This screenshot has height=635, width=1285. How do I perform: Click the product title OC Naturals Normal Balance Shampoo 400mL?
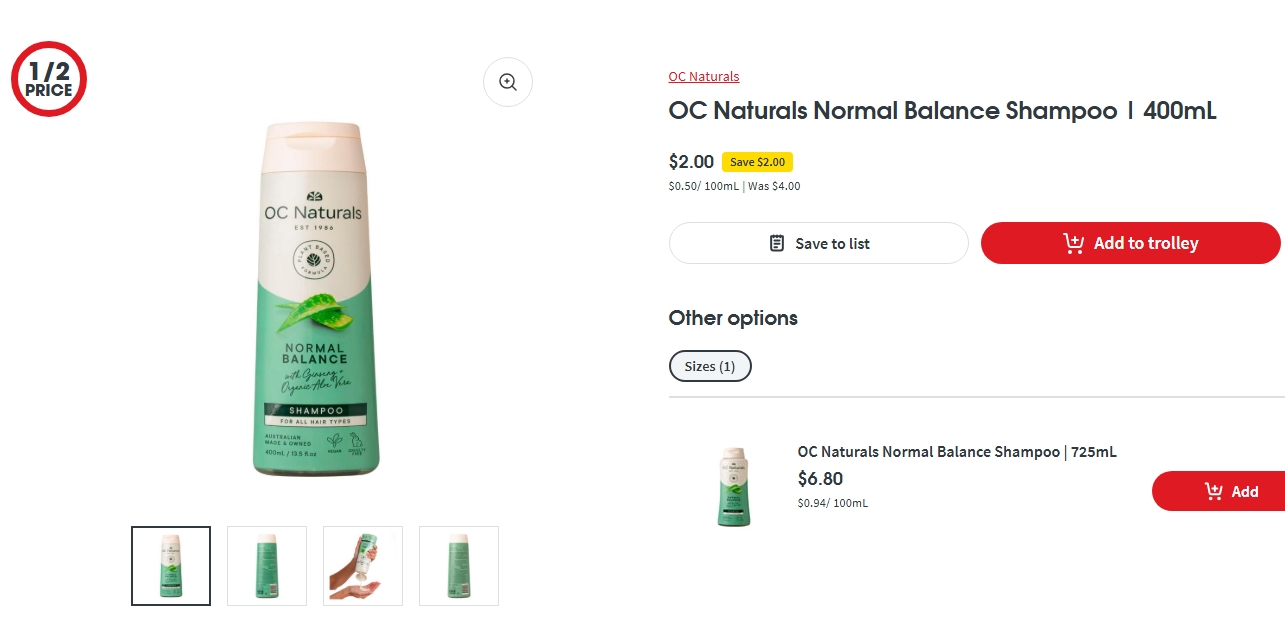[943, 111]
